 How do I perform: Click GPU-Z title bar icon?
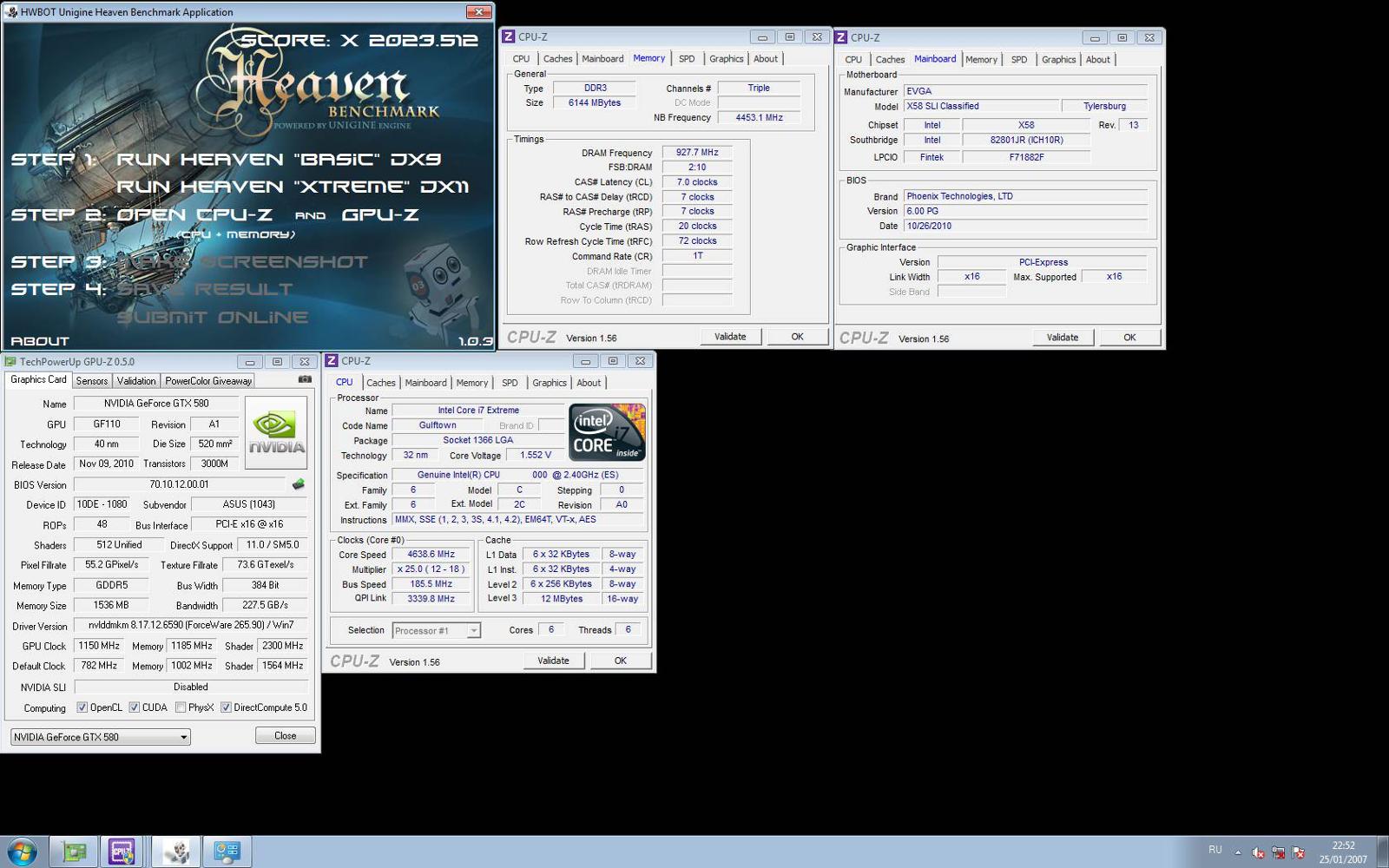pos(11,362)
